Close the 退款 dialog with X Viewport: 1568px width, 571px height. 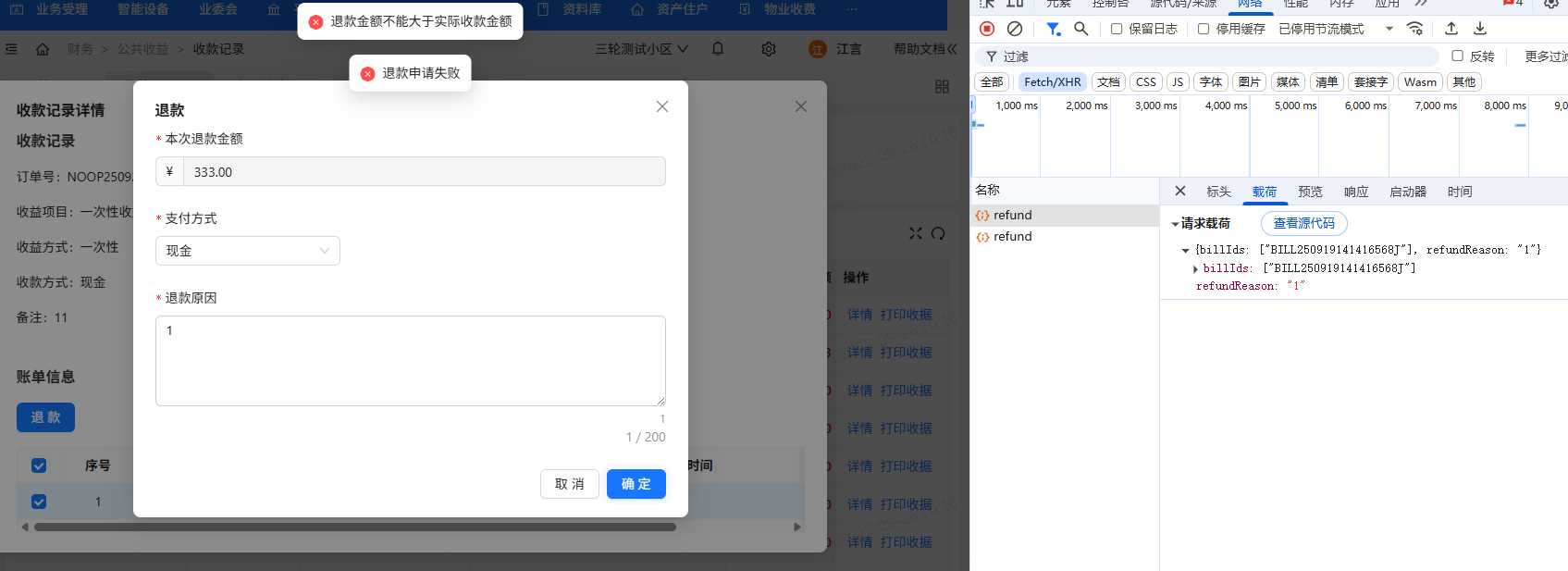click(x=662, y=106)
